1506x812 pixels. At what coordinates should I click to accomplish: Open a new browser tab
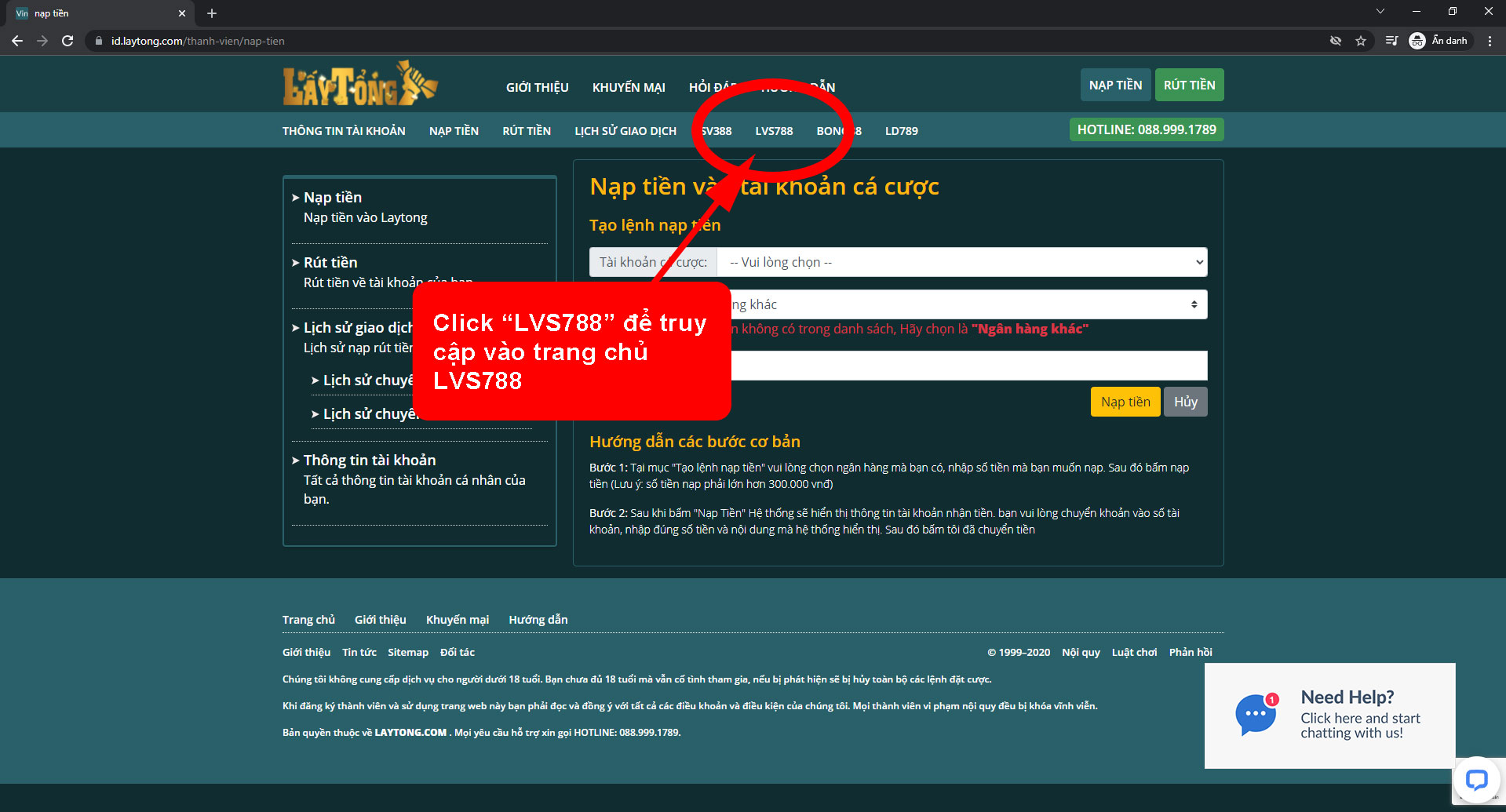tap(212, 13)
